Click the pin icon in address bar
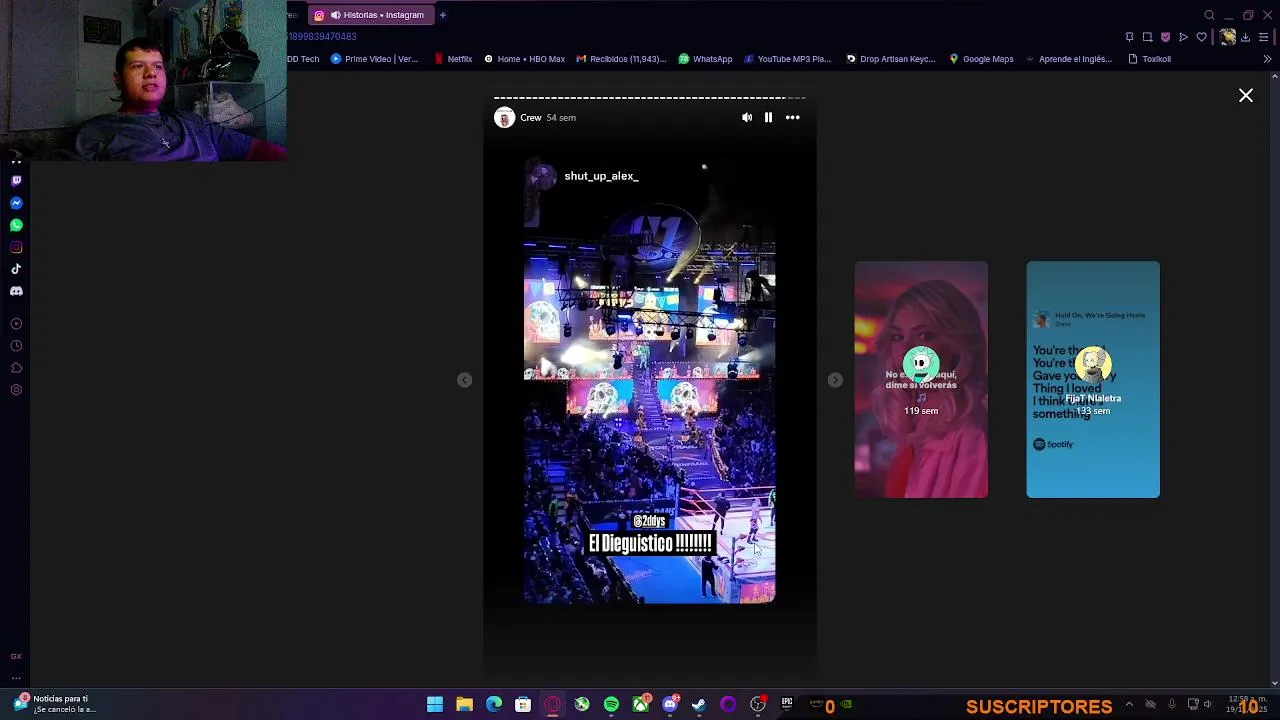This screenshot has height=720, width=1280. pos(1129,37)
